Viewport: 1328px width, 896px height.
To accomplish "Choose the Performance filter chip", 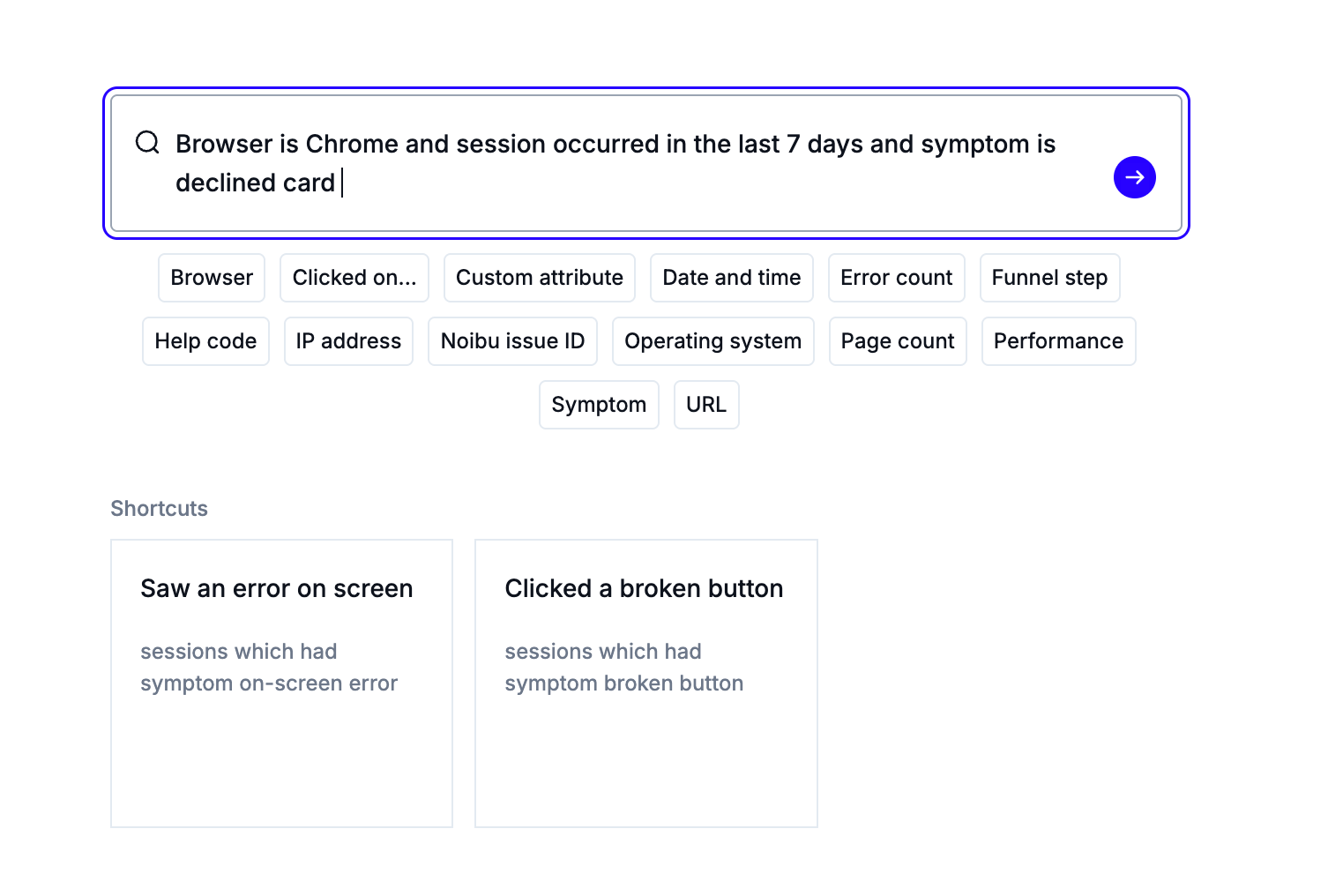I will point(1058,341).
